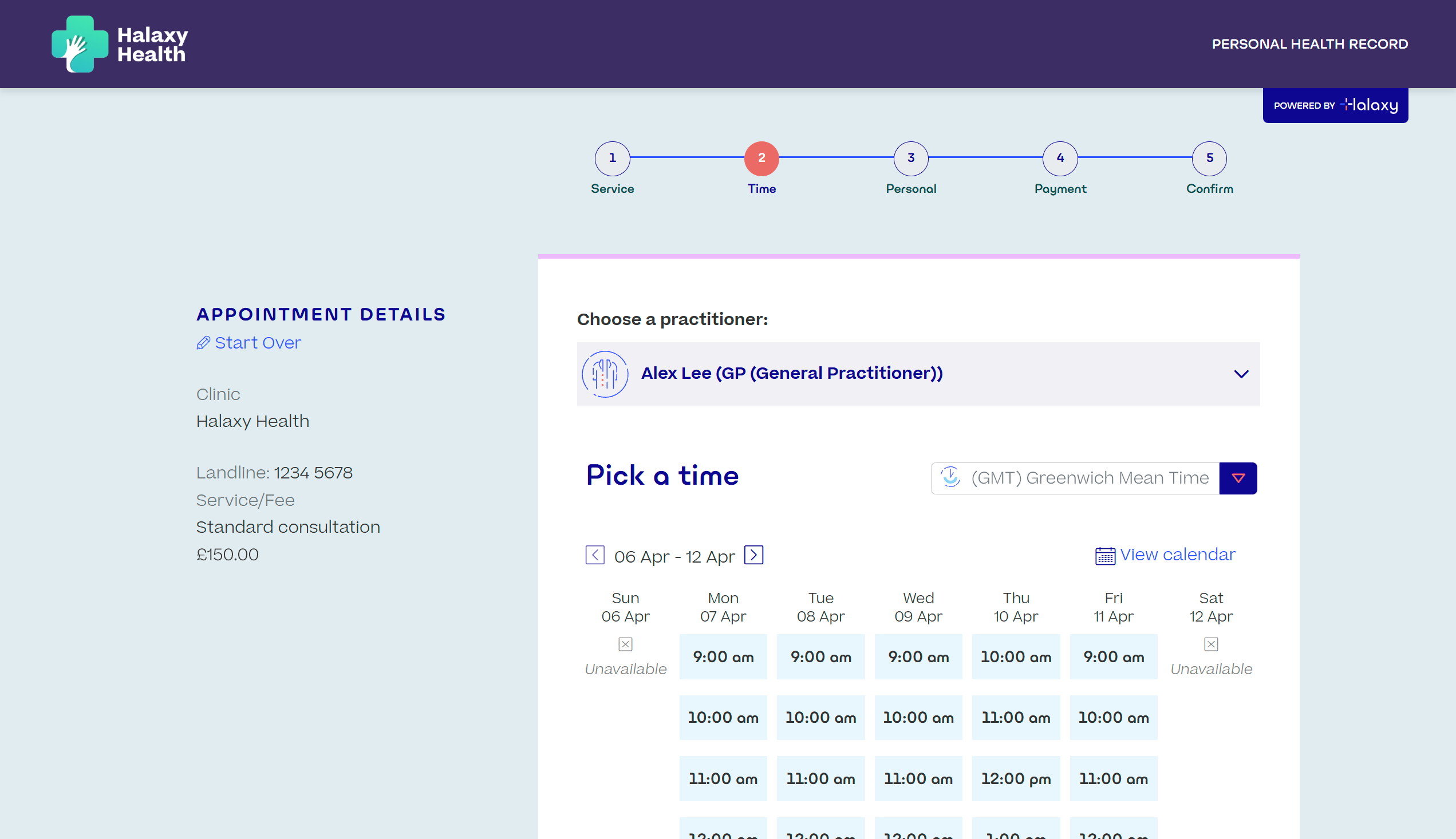Image resolution: width=1456 pixels, height=839 pixels.
Task: Select Friday 11 Apr 10:00 am slot
Action: 1113,718
